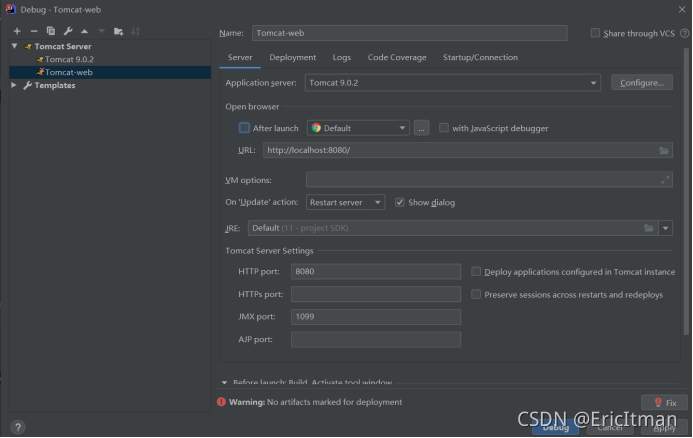Enable Share through VCS checkbox
The height and width of the screenshot is (438, 693).
point(595,33)
